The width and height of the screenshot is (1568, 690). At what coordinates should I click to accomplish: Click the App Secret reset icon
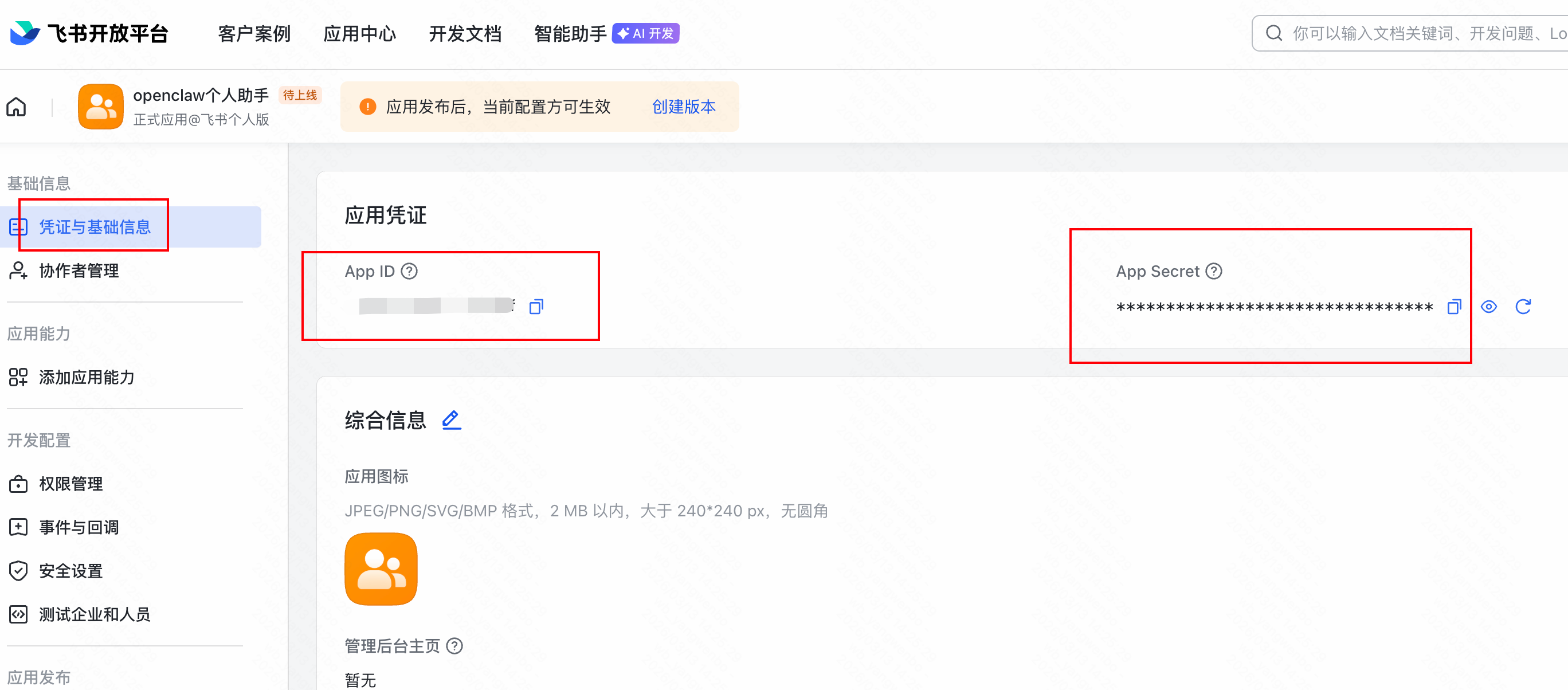click(x=1522, y=307)
